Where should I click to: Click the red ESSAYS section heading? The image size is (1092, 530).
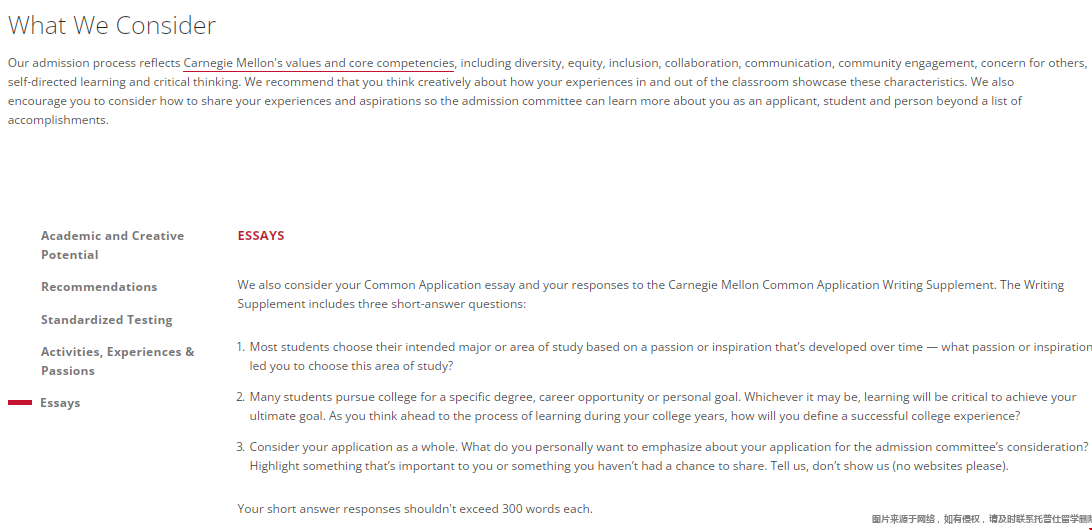point(261,236)
